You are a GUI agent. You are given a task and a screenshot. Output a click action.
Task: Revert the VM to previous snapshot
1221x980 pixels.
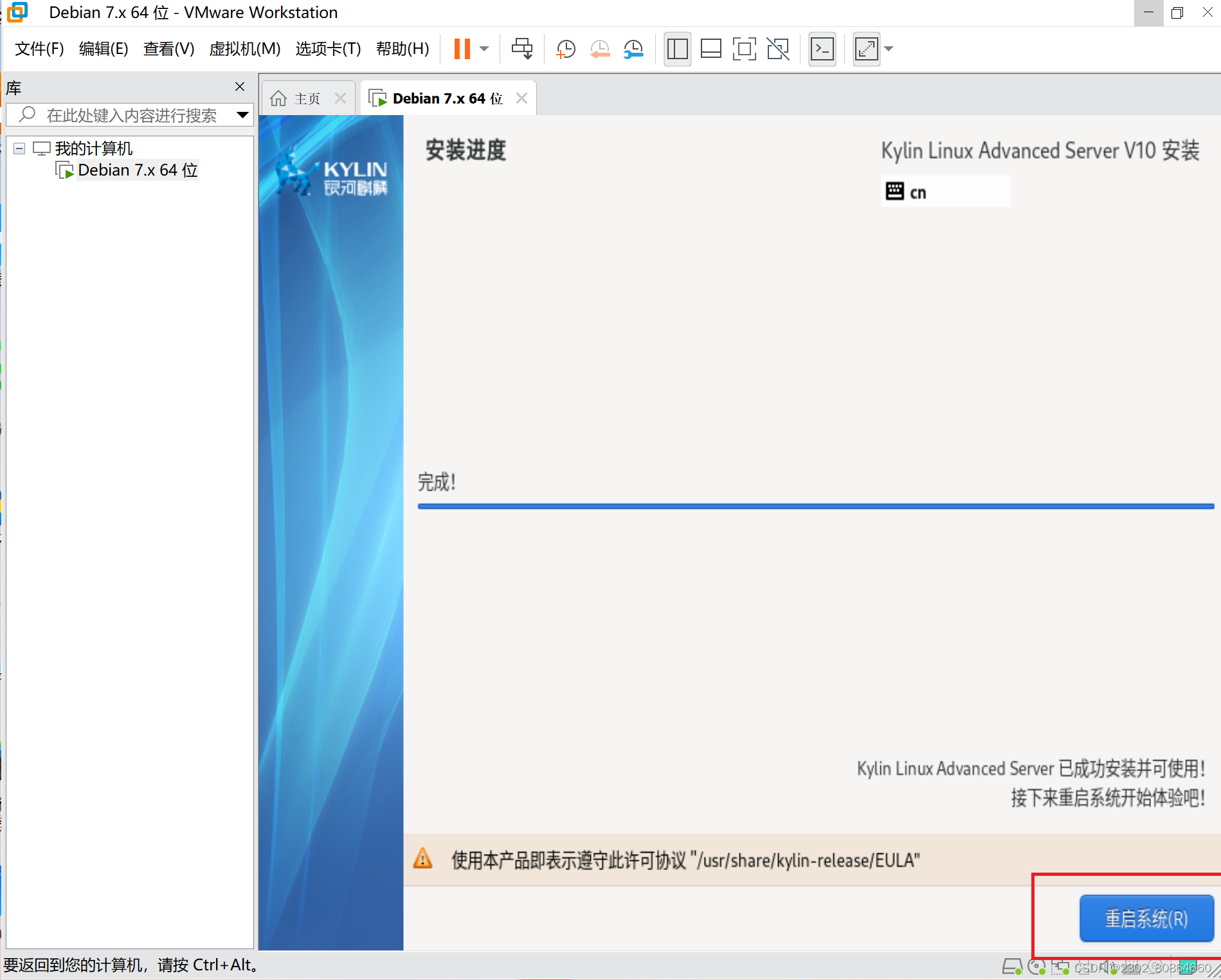(600, 49)
